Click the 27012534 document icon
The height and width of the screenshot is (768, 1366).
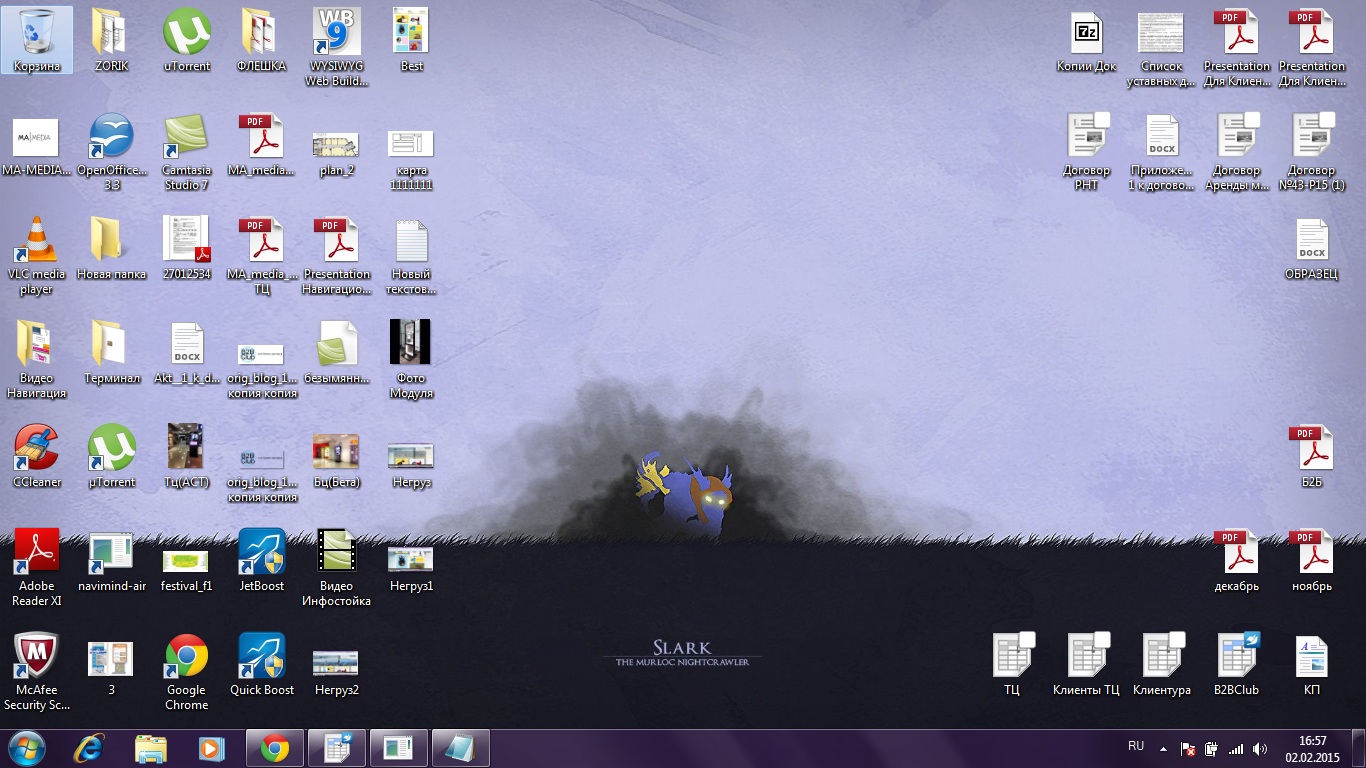[x=186, y=249]
